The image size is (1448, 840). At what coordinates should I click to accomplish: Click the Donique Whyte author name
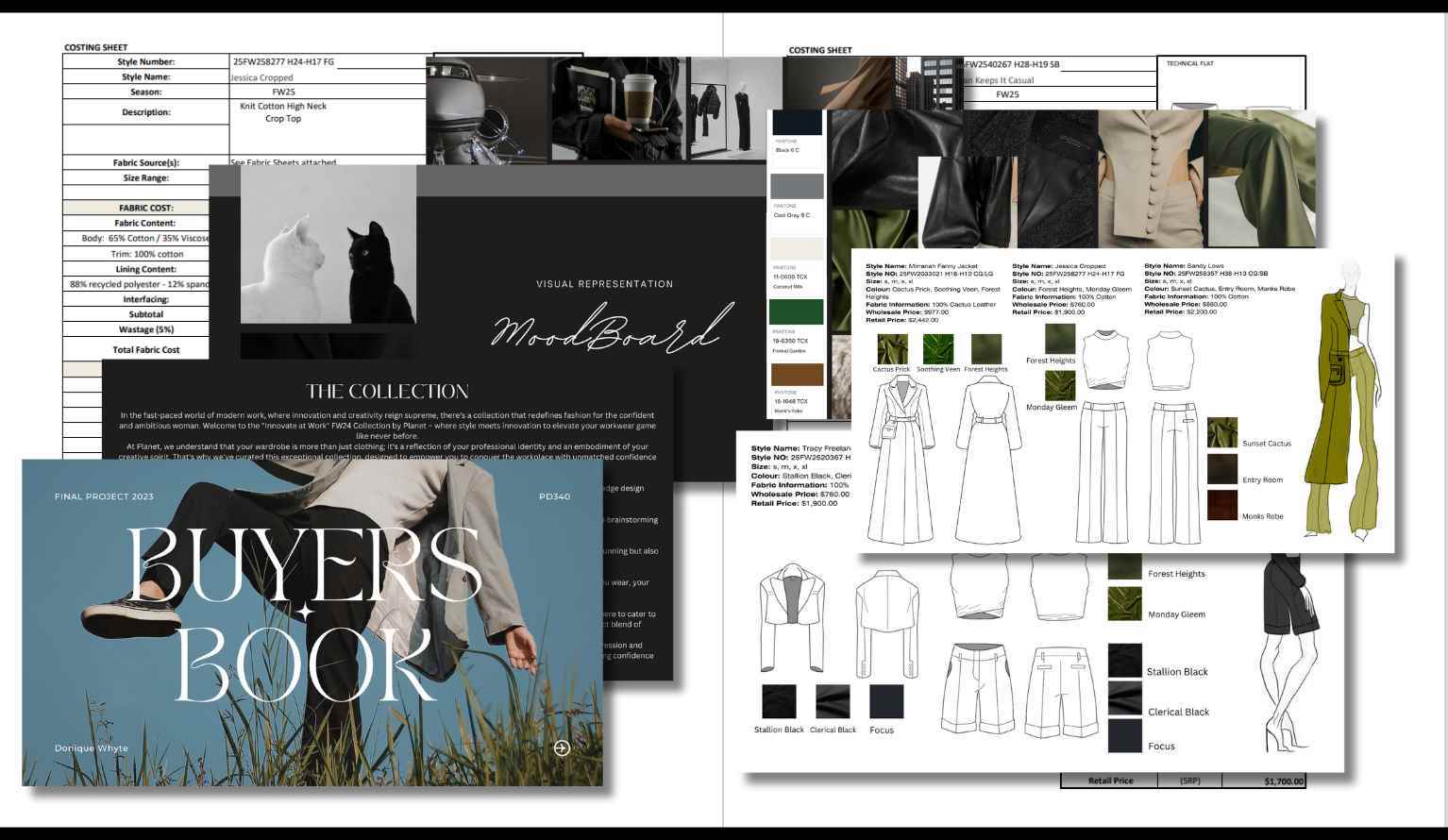point(91,748)
